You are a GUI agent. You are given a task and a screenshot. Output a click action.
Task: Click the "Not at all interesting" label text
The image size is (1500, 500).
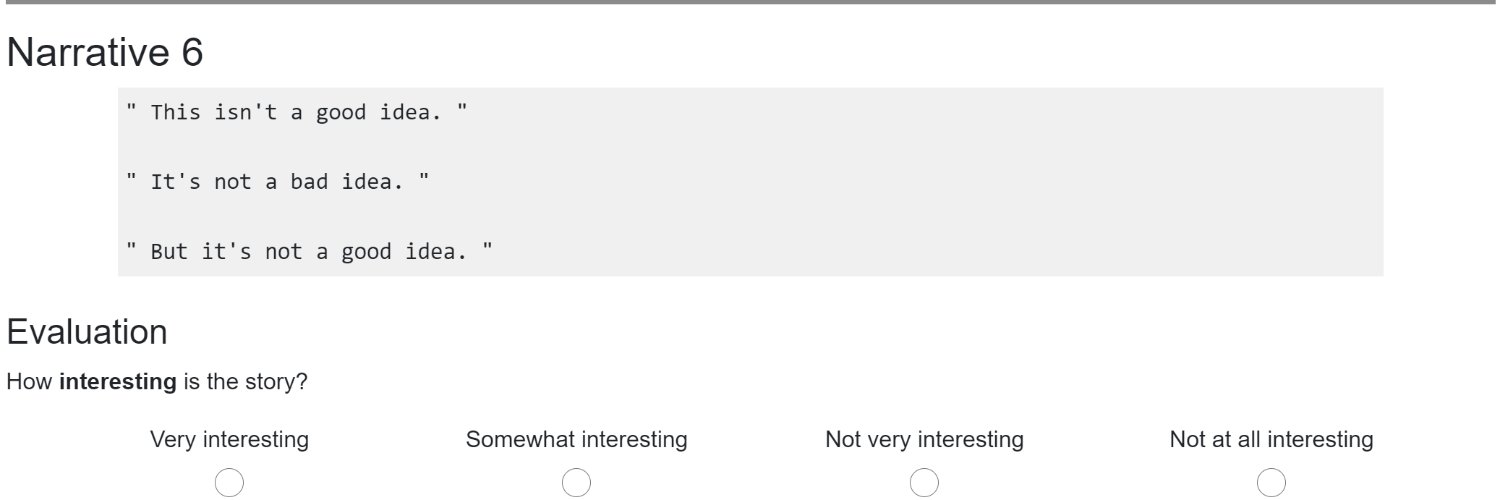click(1271, 439)
